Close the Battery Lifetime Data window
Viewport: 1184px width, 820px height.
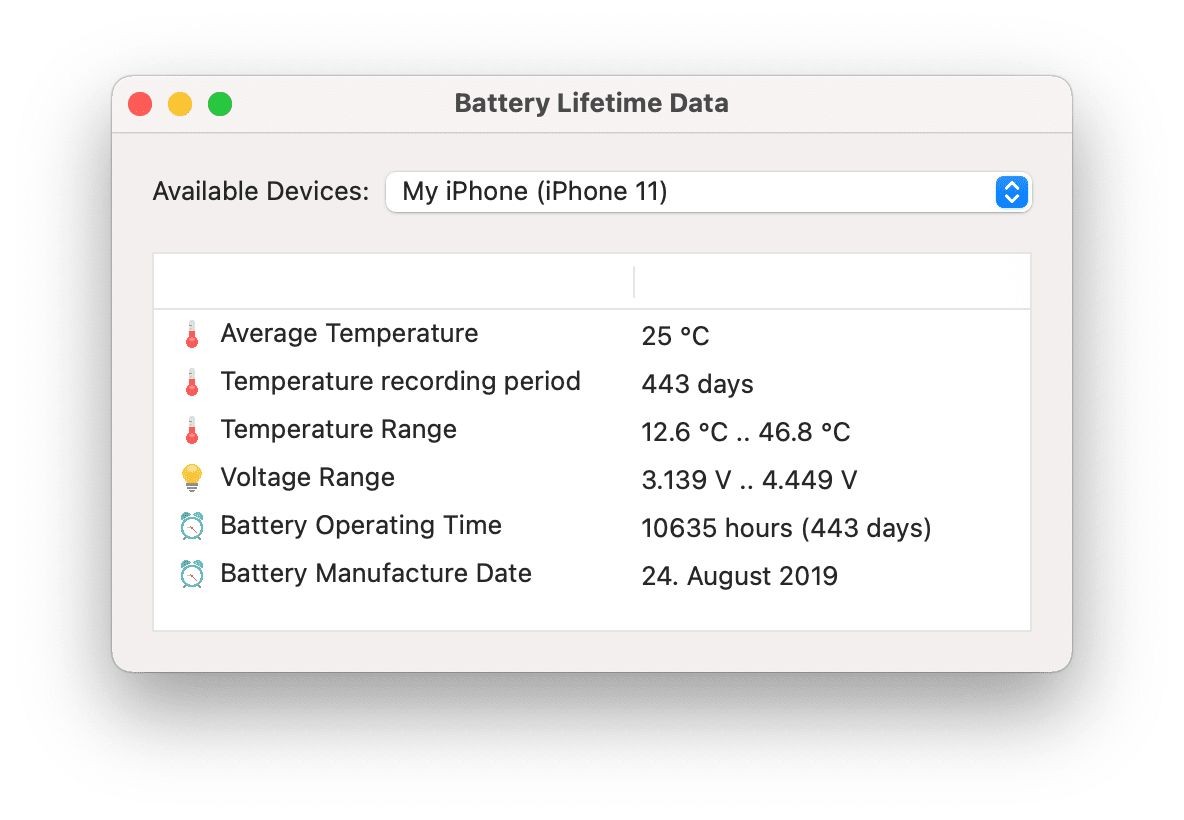point(140,104)
